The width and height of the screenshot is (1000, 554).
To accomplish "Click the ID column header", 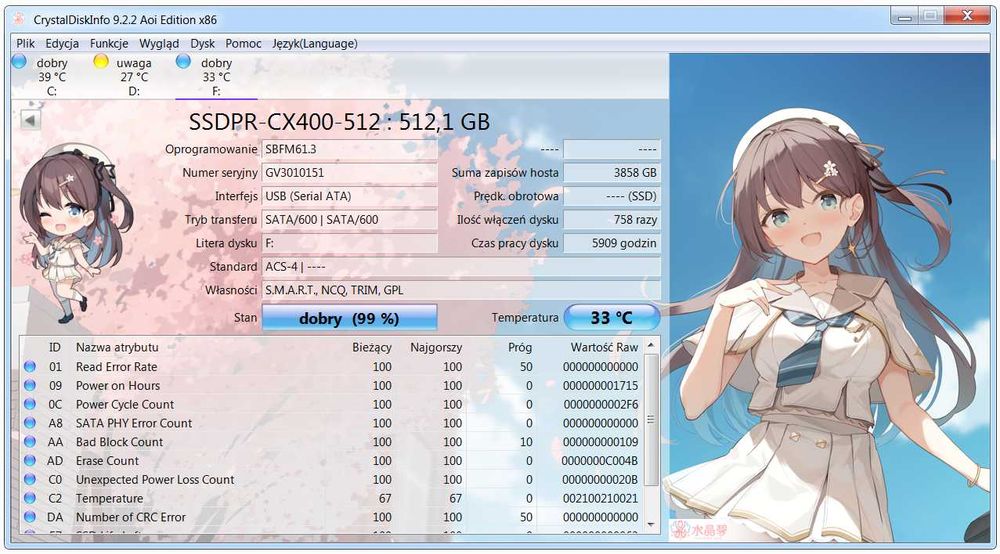I will point(55,347).
